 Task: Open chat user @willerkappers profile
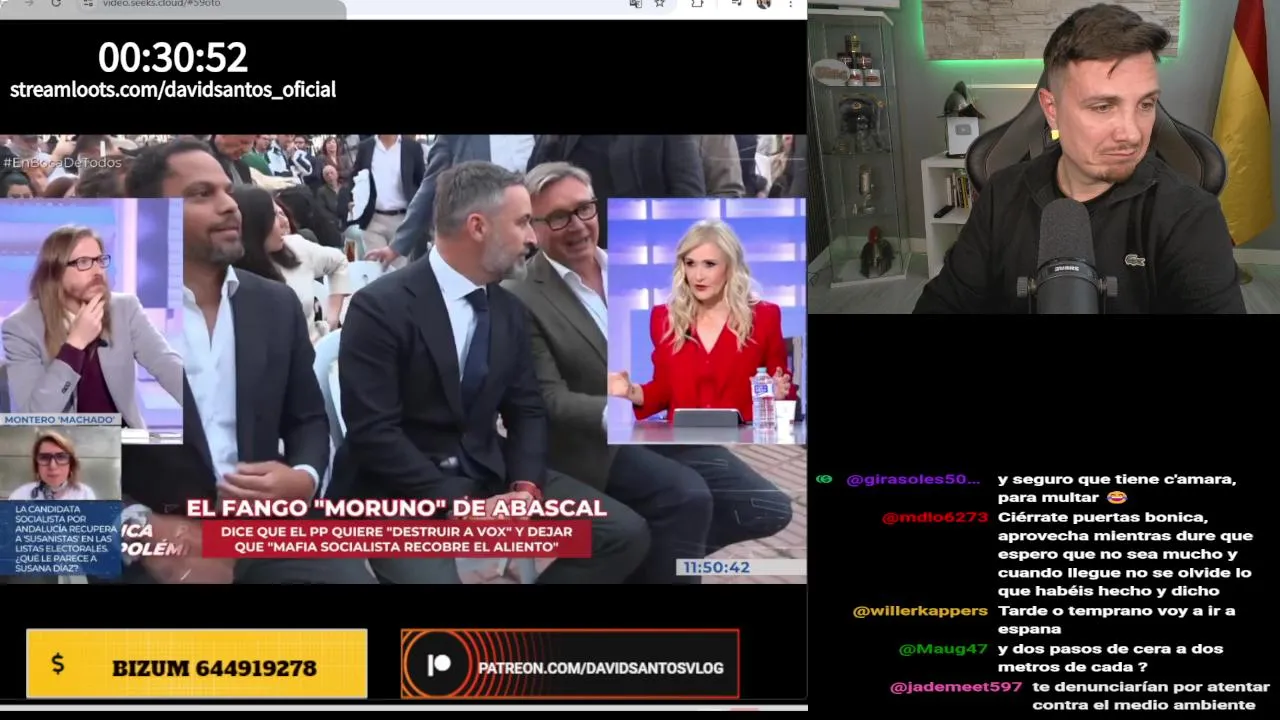(x=920, y=611)
